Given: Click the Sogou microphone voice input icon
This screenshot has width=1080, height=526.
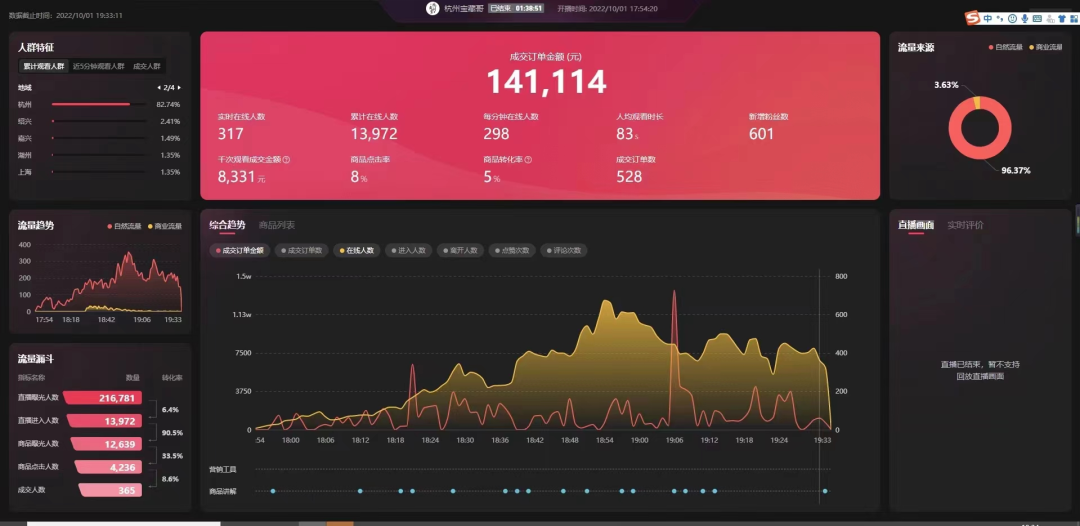Looking at the screenshot, I should tap(1025, 19).
